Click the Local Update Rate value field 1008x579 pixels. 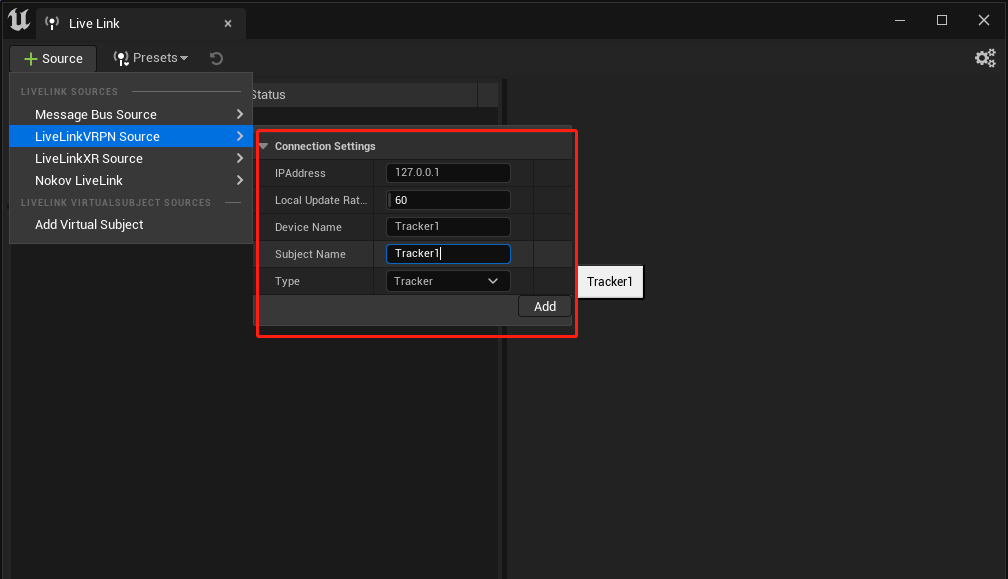point(448,200)
